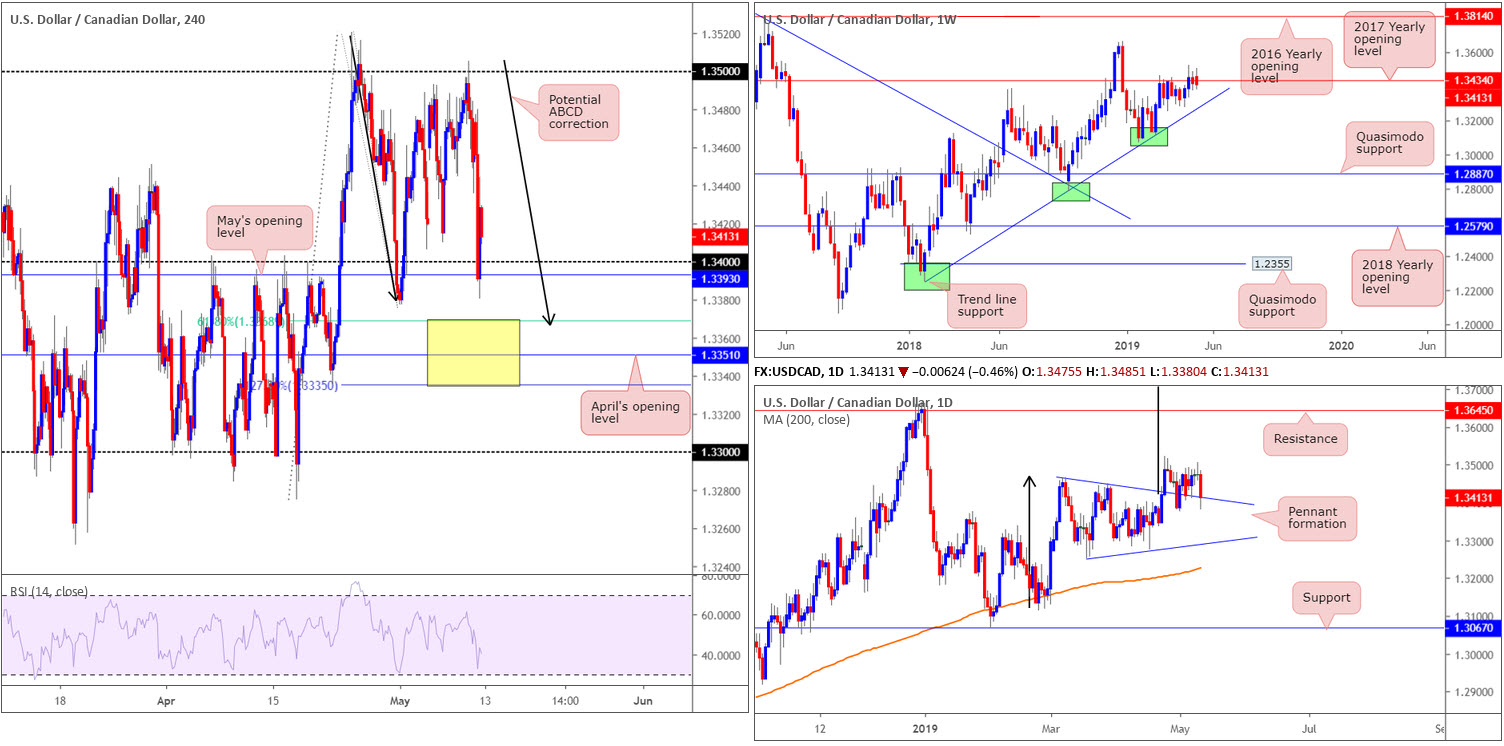
Task: Select the blue 1.33510 price label
Action: 719,355
